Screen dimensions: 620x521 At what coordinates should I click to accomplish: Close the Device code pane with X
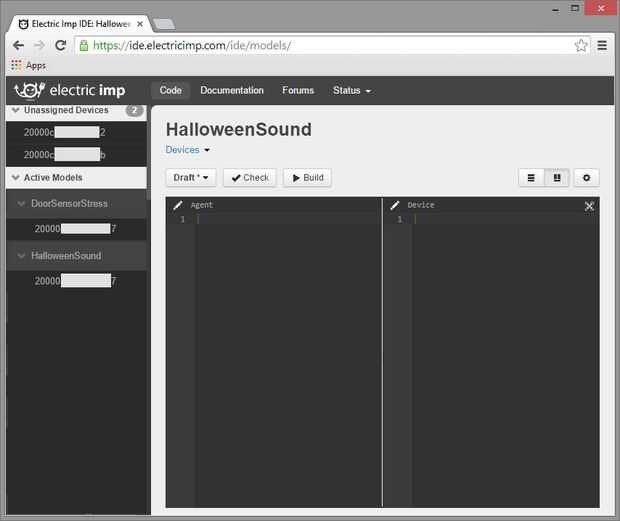pyautogui.click(x=589, y=206)
